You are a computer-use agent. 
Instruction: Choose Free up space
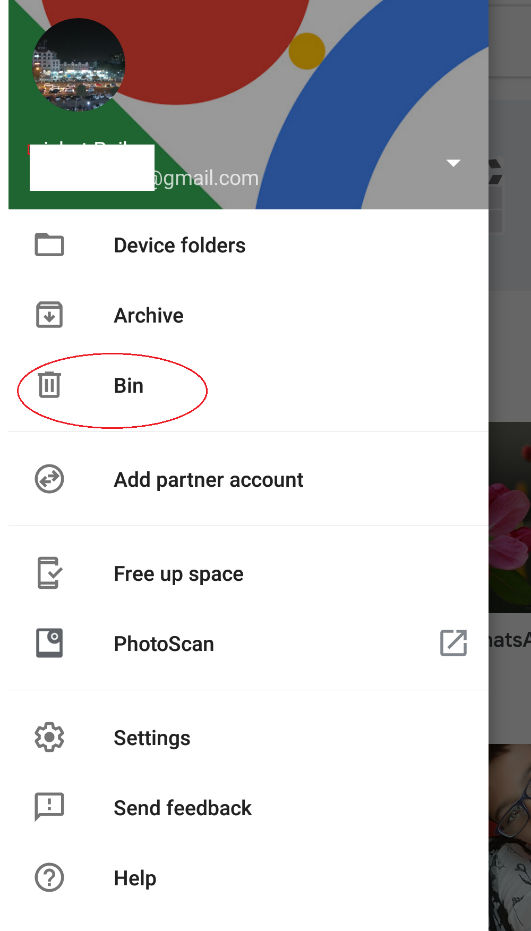(x=248, y=573)
